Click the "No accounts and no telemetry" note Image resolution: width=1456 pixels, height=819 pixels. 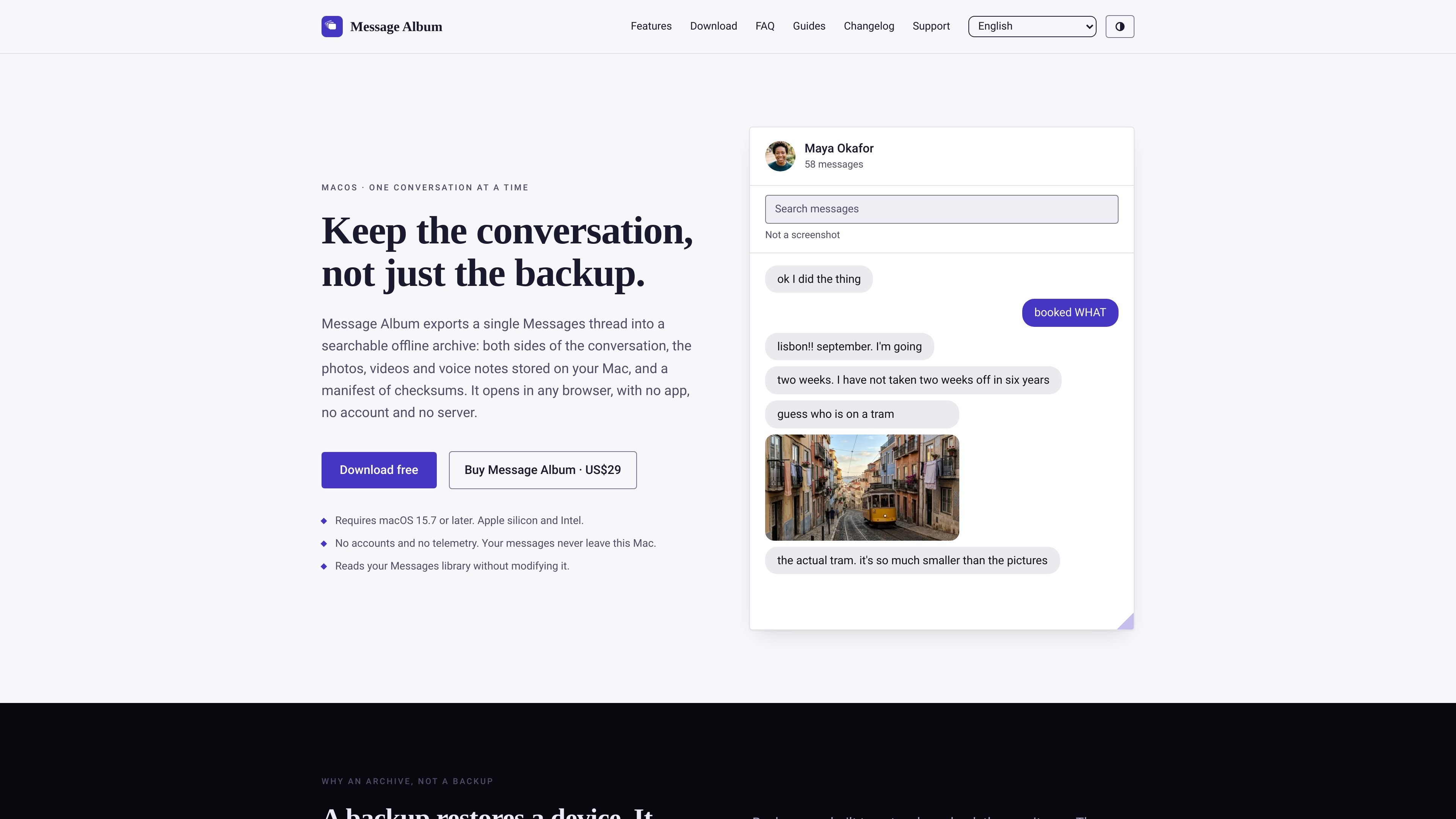coord(495,543)
